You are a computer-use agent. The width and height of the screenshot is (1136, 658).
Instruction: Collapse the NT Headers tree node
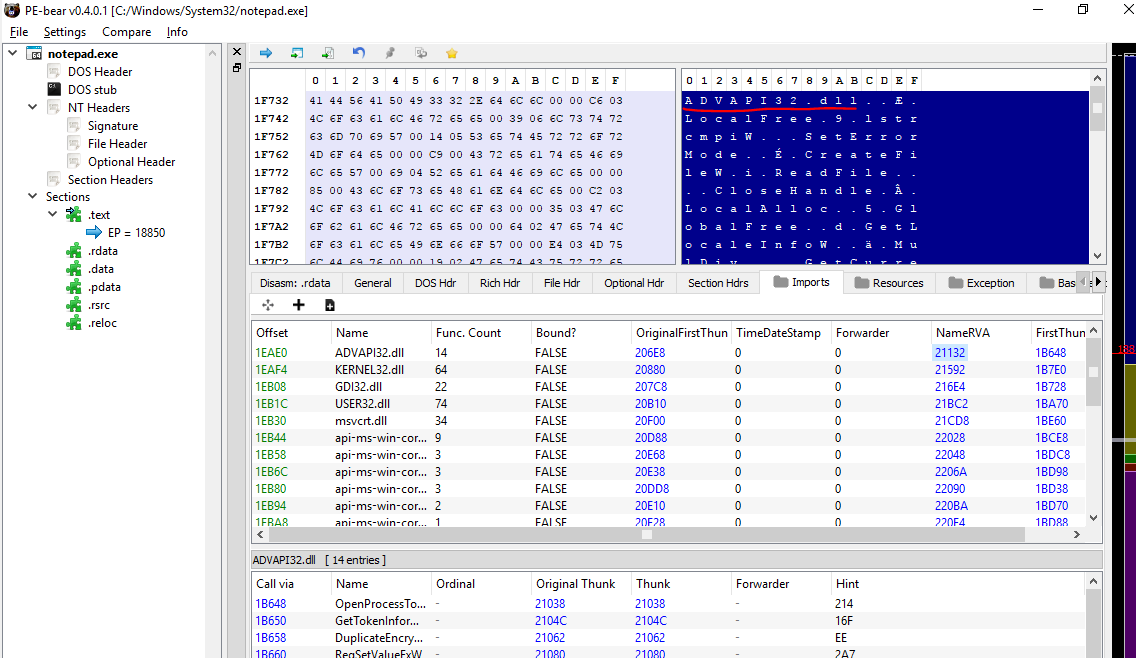tap(33, 108)
